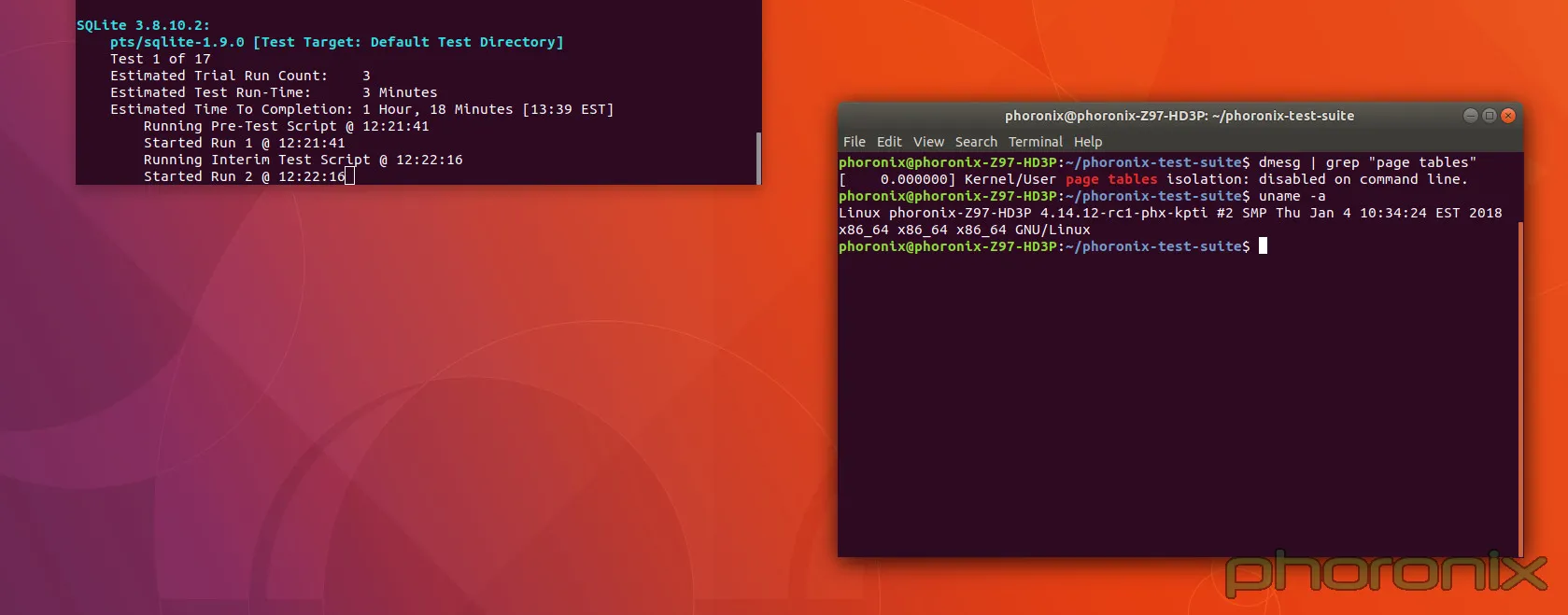Click the right terminal's vertical scrollbar
1568x615 pixels.
tap(1520, 389)
